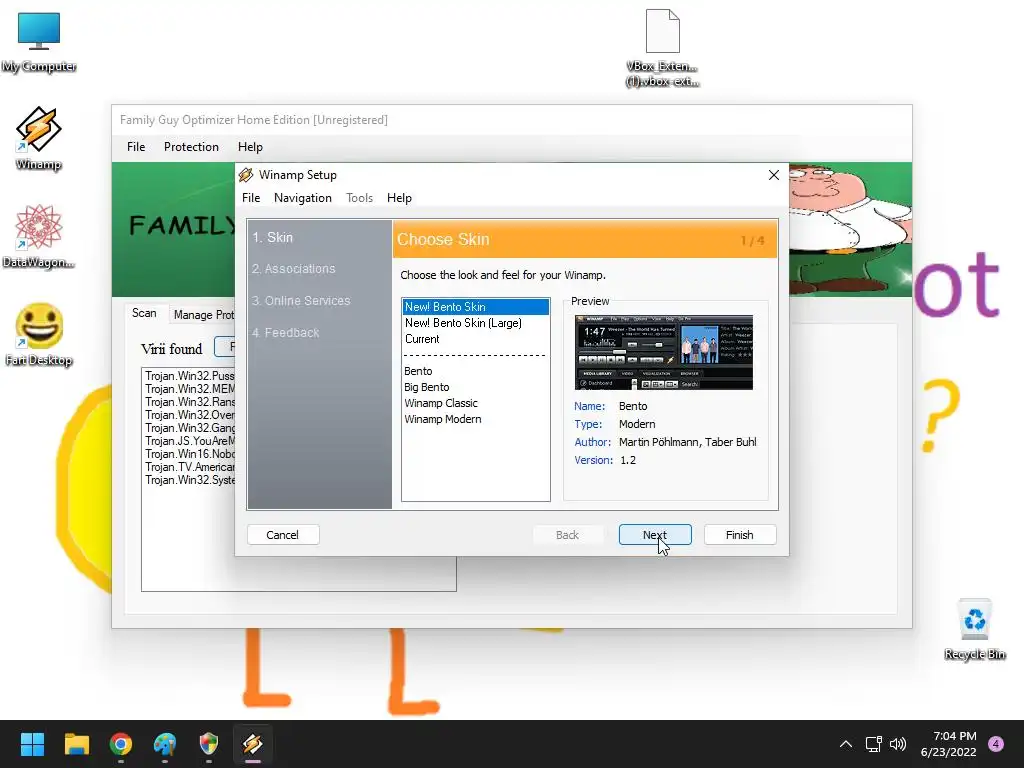Open Protection menu in Family Guy Optimizer
1024x768 pixels.
pyautogui.click(x=191, y=147)
